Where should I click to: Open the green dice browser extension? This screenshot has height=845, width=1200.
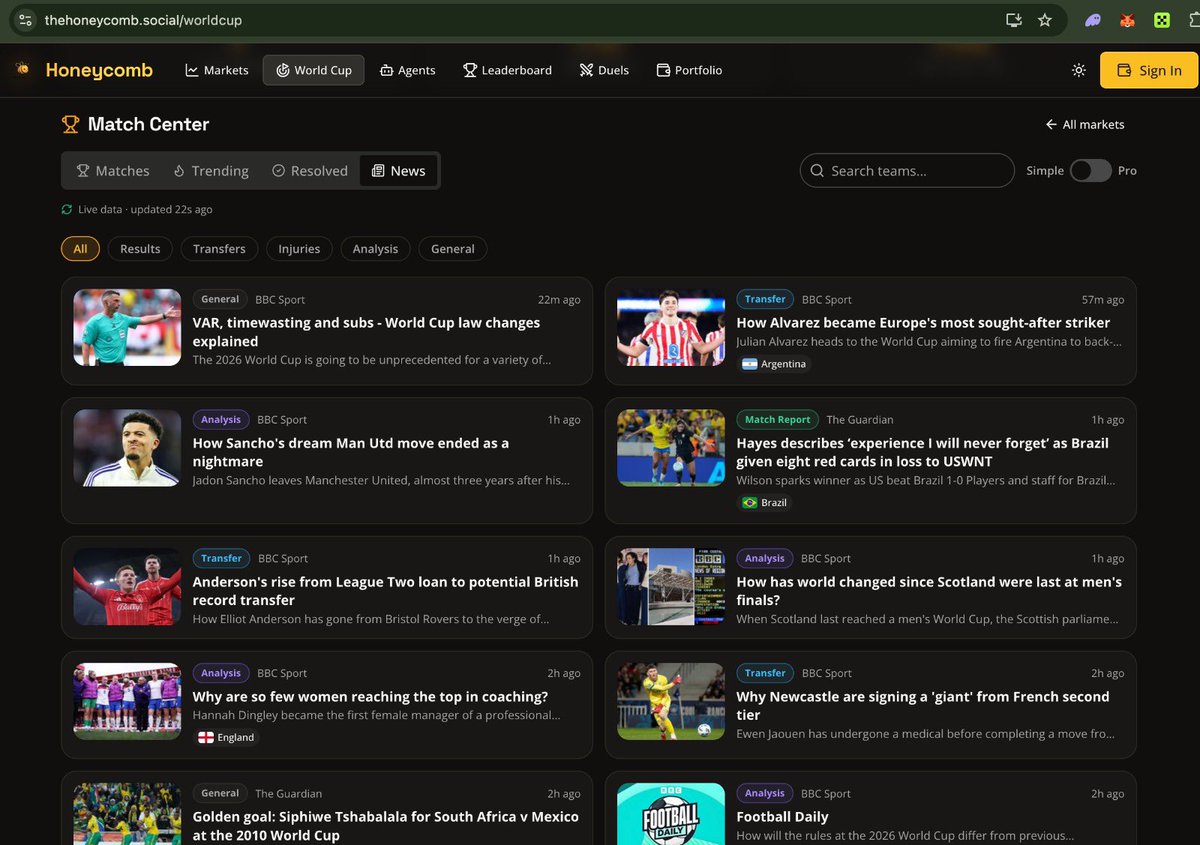1162,20
